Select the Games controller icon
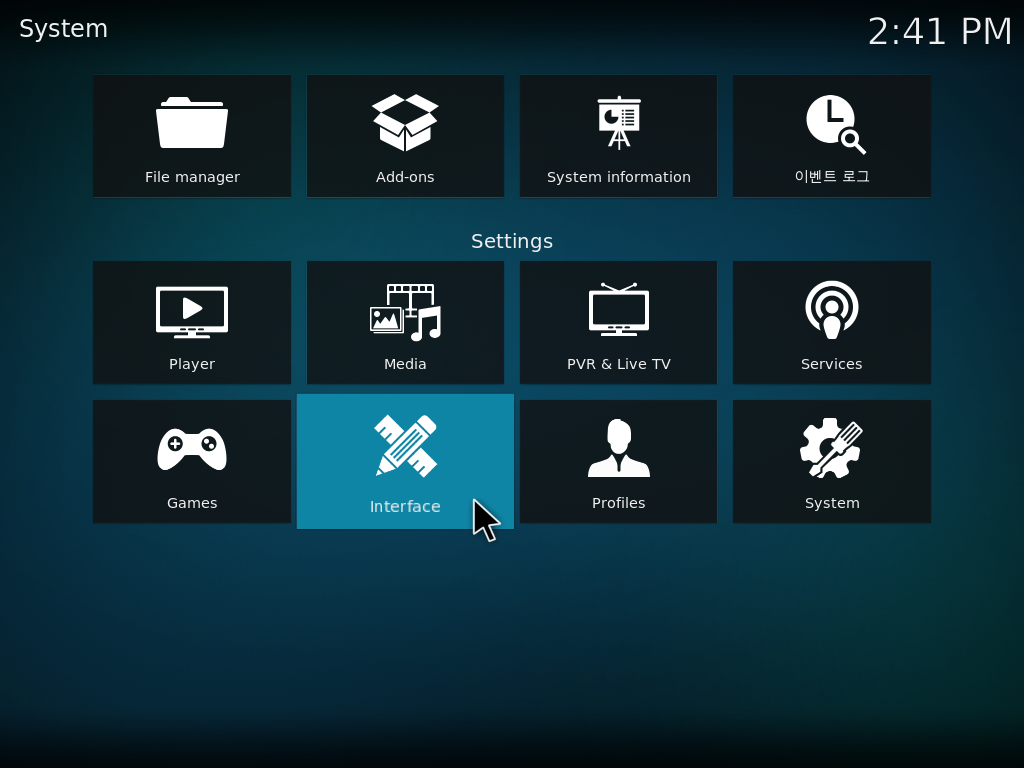This screenshot has height=768, width=1024. click(192, 449)
